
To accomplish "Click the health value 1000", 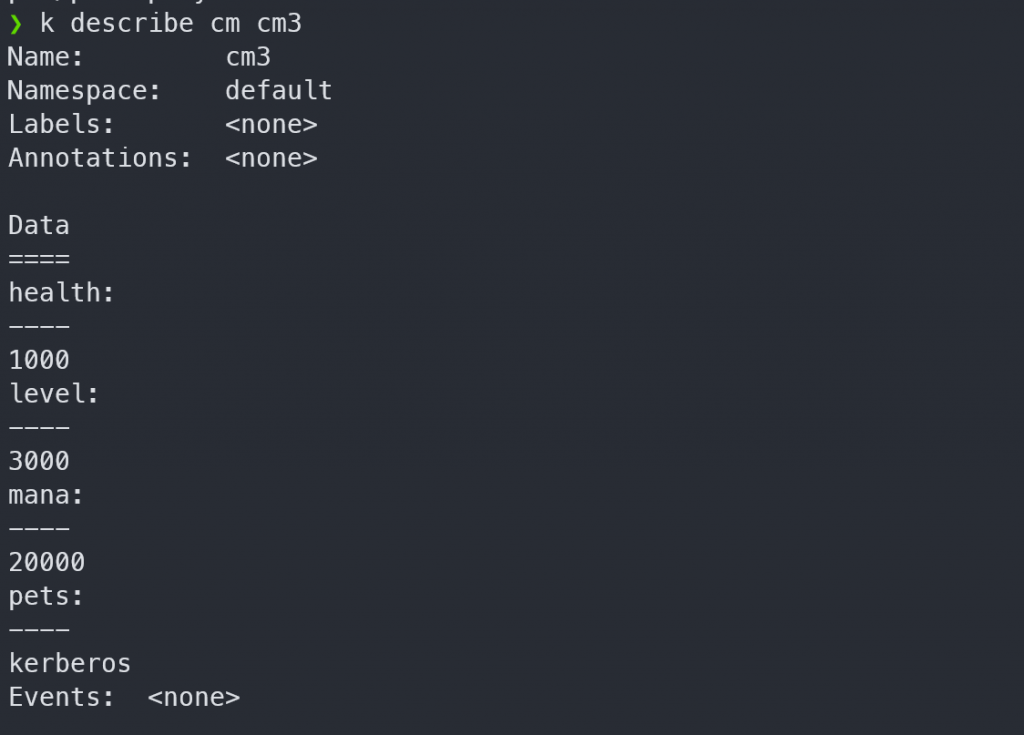I will pyautogui.click(x=39, y=360).
